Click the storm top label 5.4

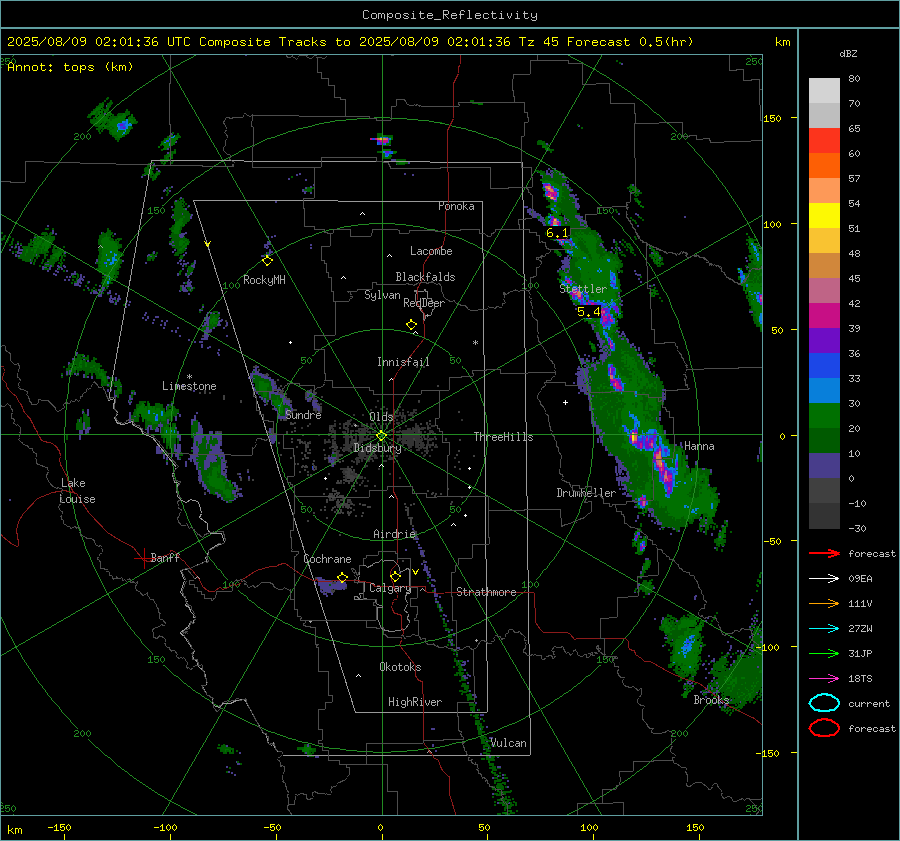coord(588,312)
